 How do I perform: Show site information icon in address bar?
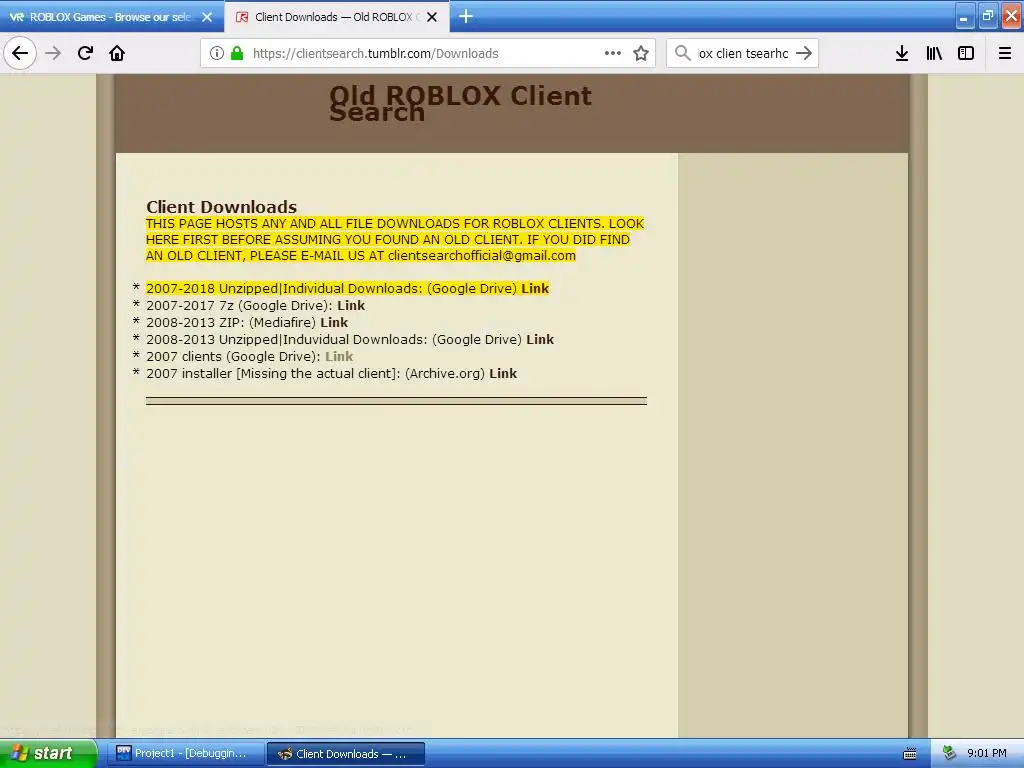(217, 54)
